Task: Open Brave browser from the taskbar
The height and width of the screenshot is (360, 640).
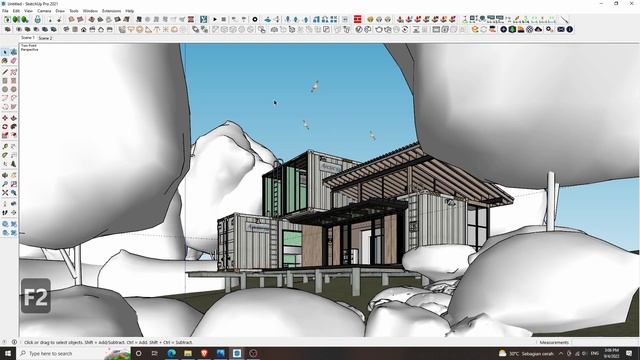Action: [x=204, y=353]
